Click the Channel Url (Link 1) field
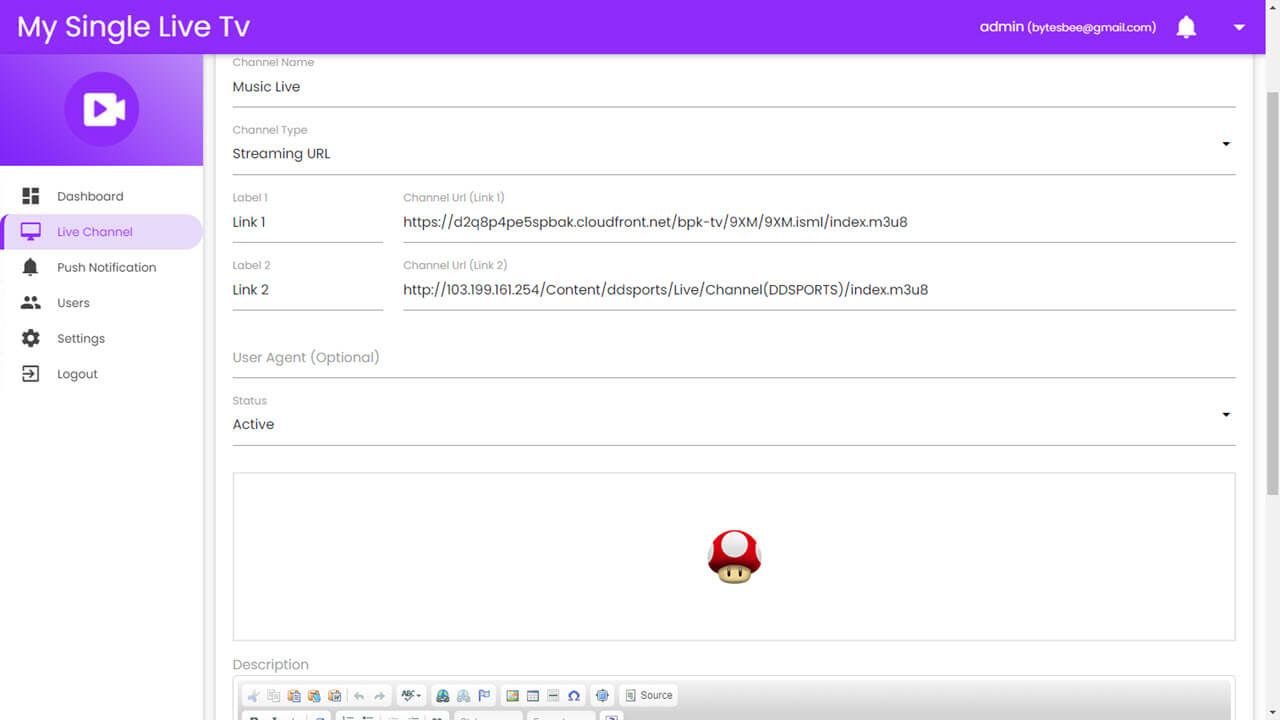Screen dimensions: 1280x720 pos(818,222)
